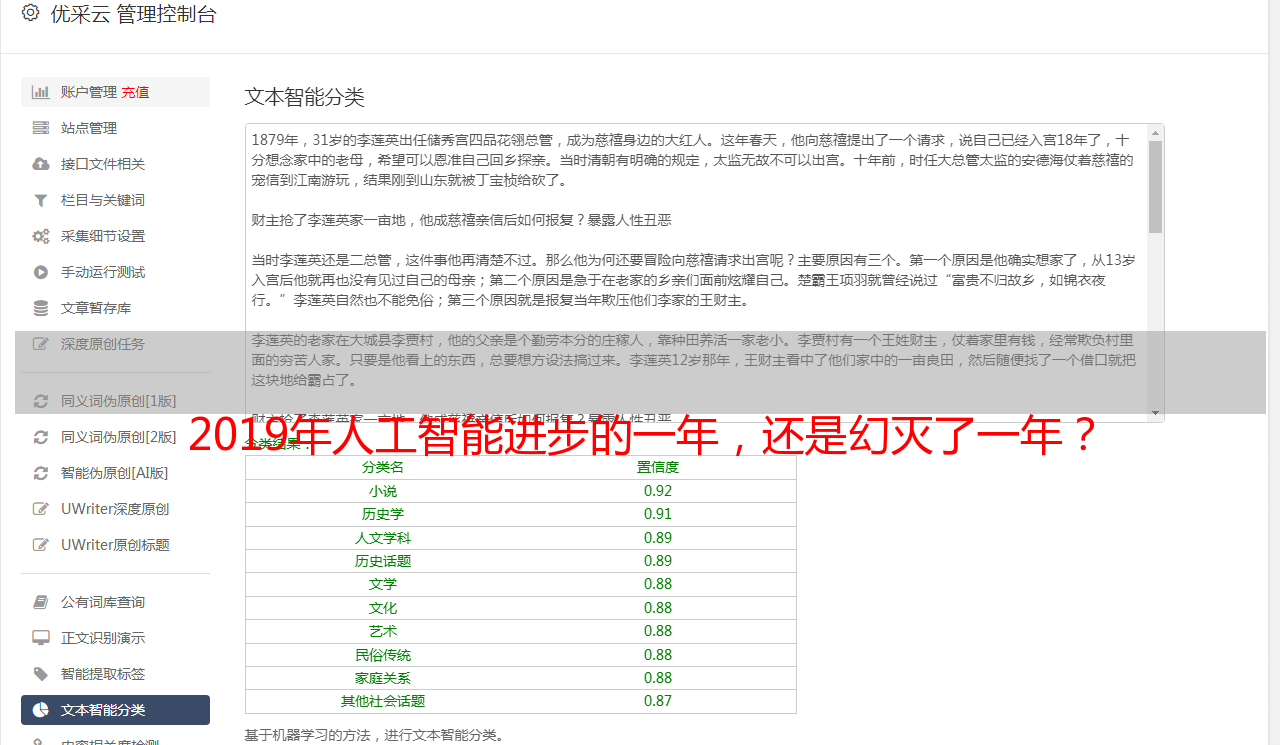Open 公有词库查询 page
The width and height of the screenshot is (1280, 745).
coord(115,602)
